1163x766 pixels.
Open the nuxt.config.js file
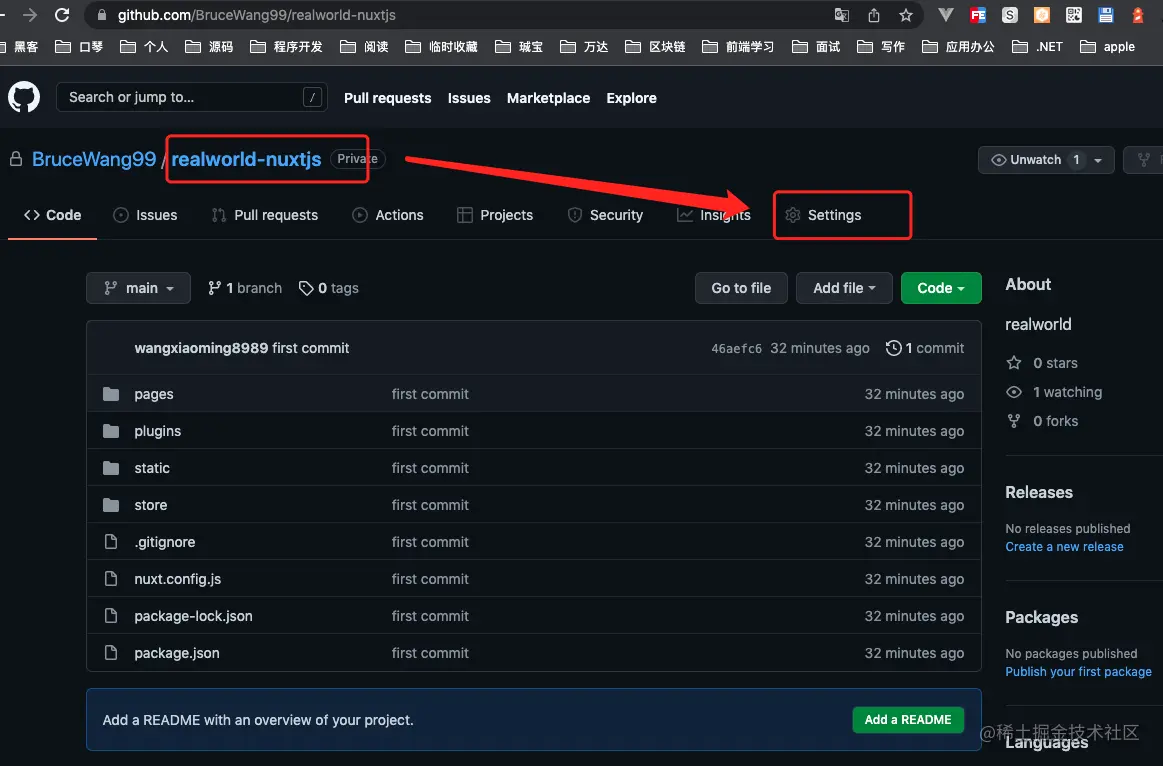point(177,579)
